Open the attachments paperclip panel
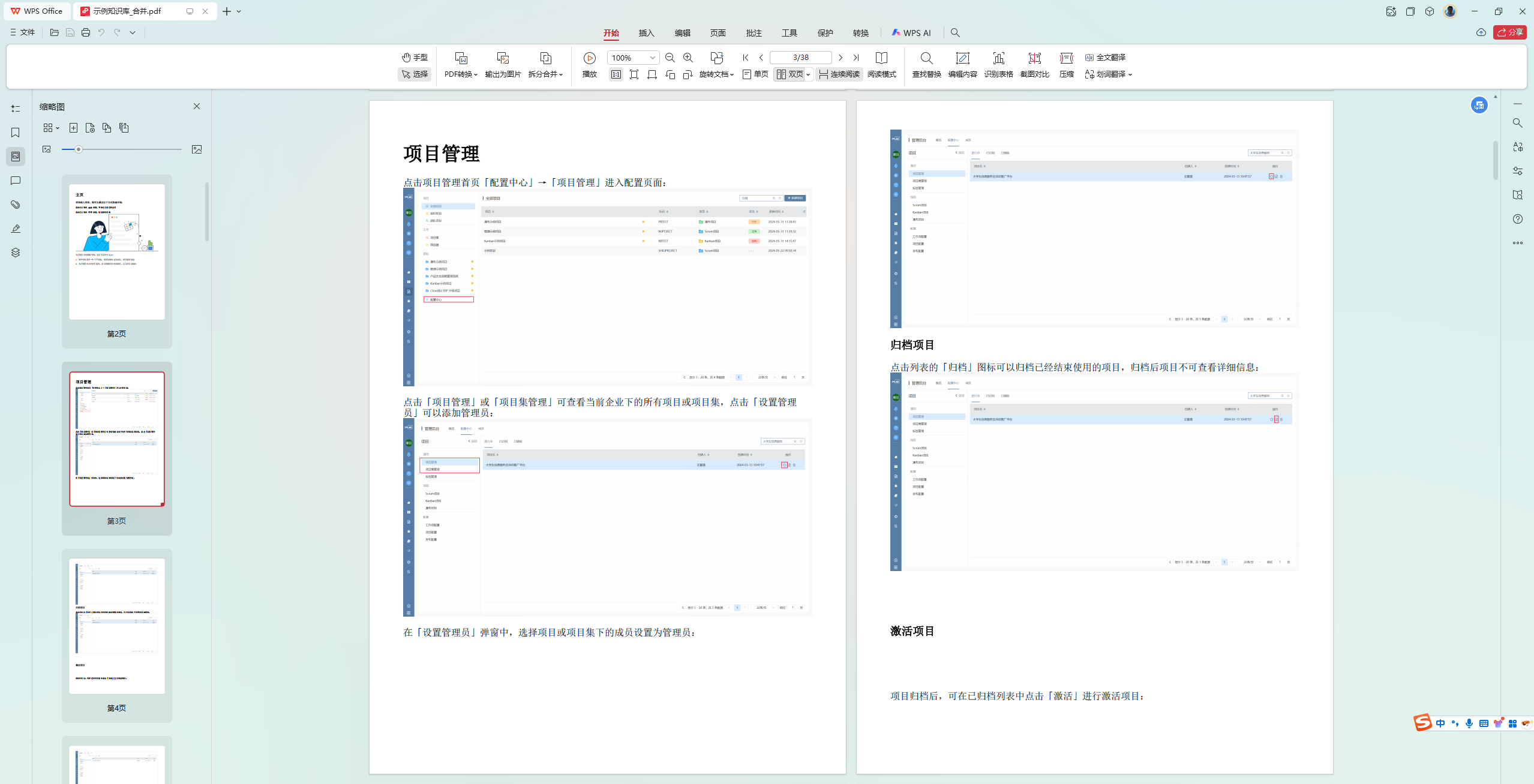Screen dimensions: 1534x784 [x=16, y=205]
